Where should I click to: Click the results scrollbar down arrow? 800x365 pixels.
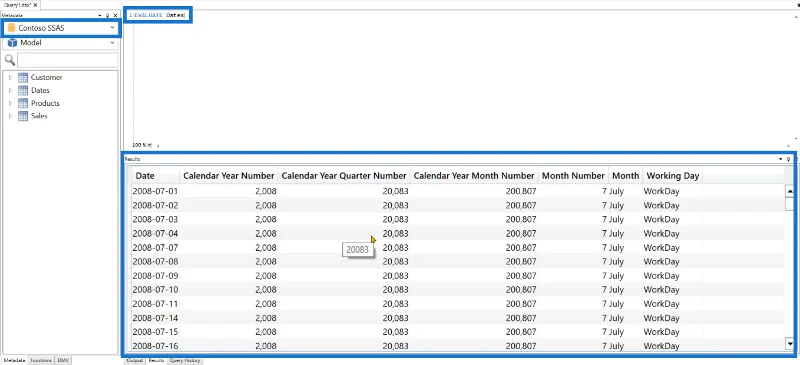(790, 344)
